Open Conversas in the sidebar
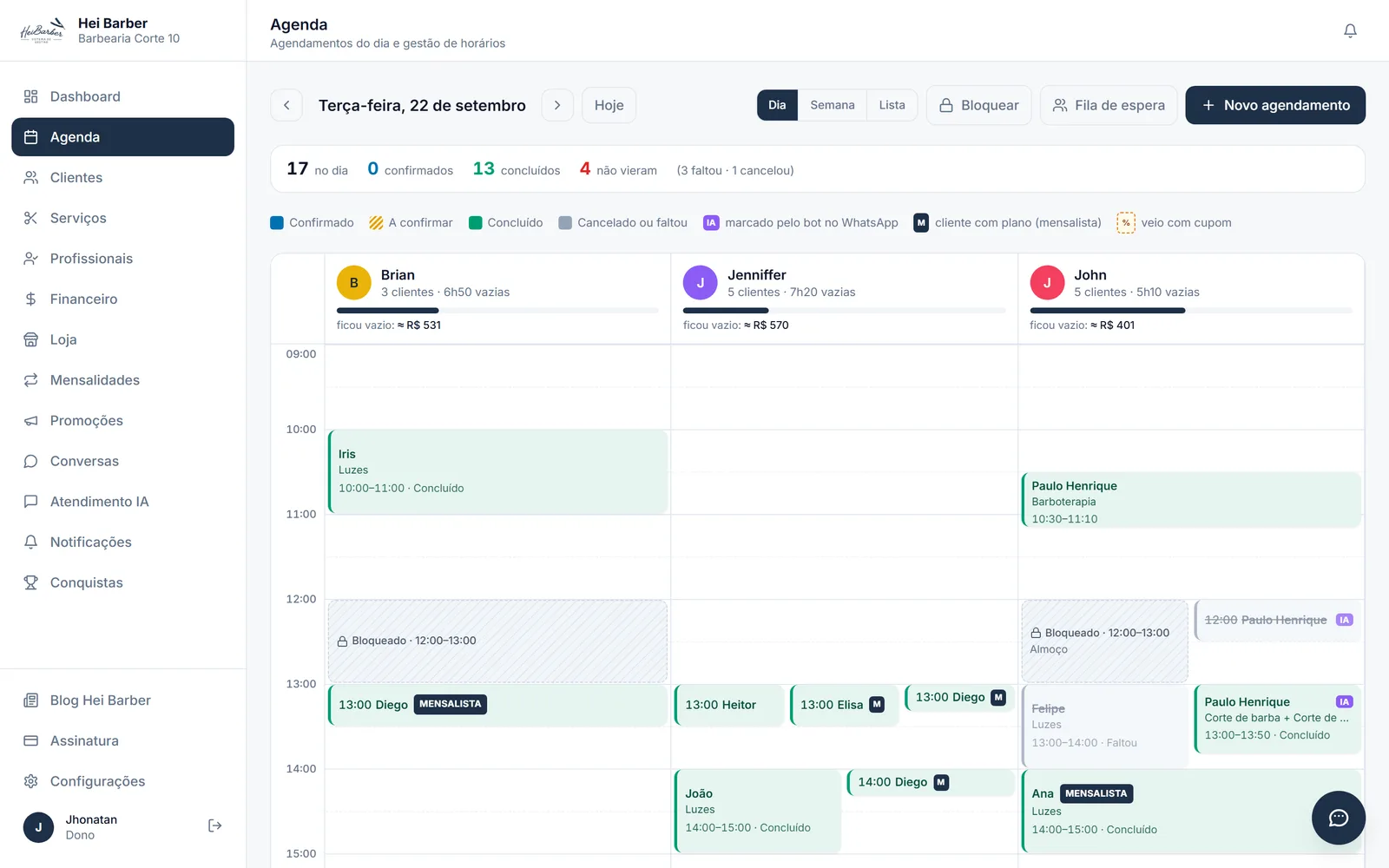This screenshot has width=1389, height=868. (x=122, y=461)
